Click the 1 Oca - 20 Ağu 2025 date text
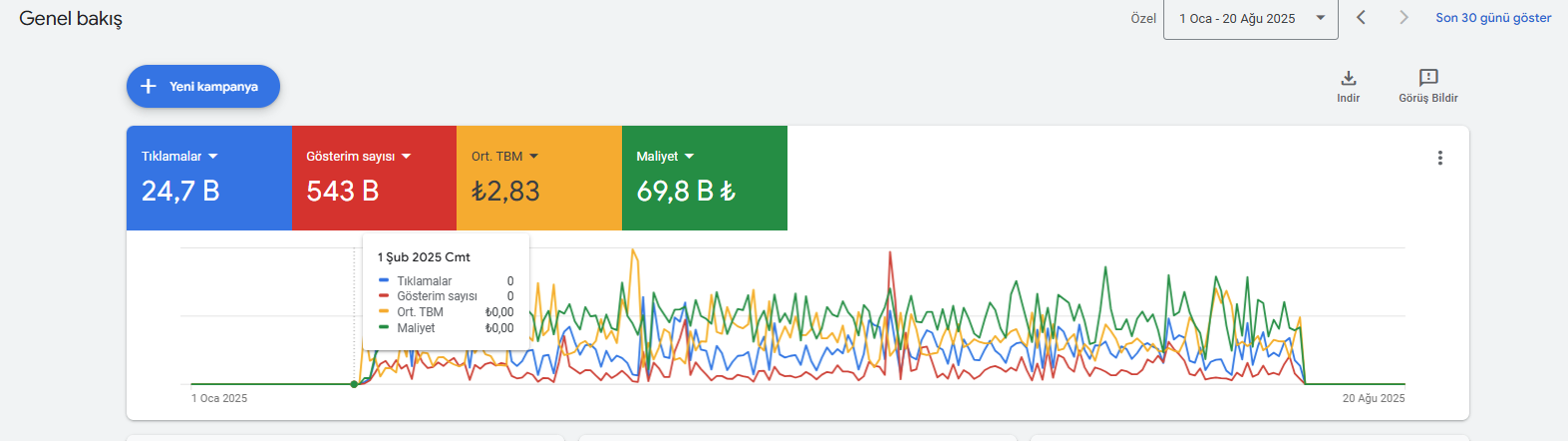 pyautogui.click(x=1237, y=18)
